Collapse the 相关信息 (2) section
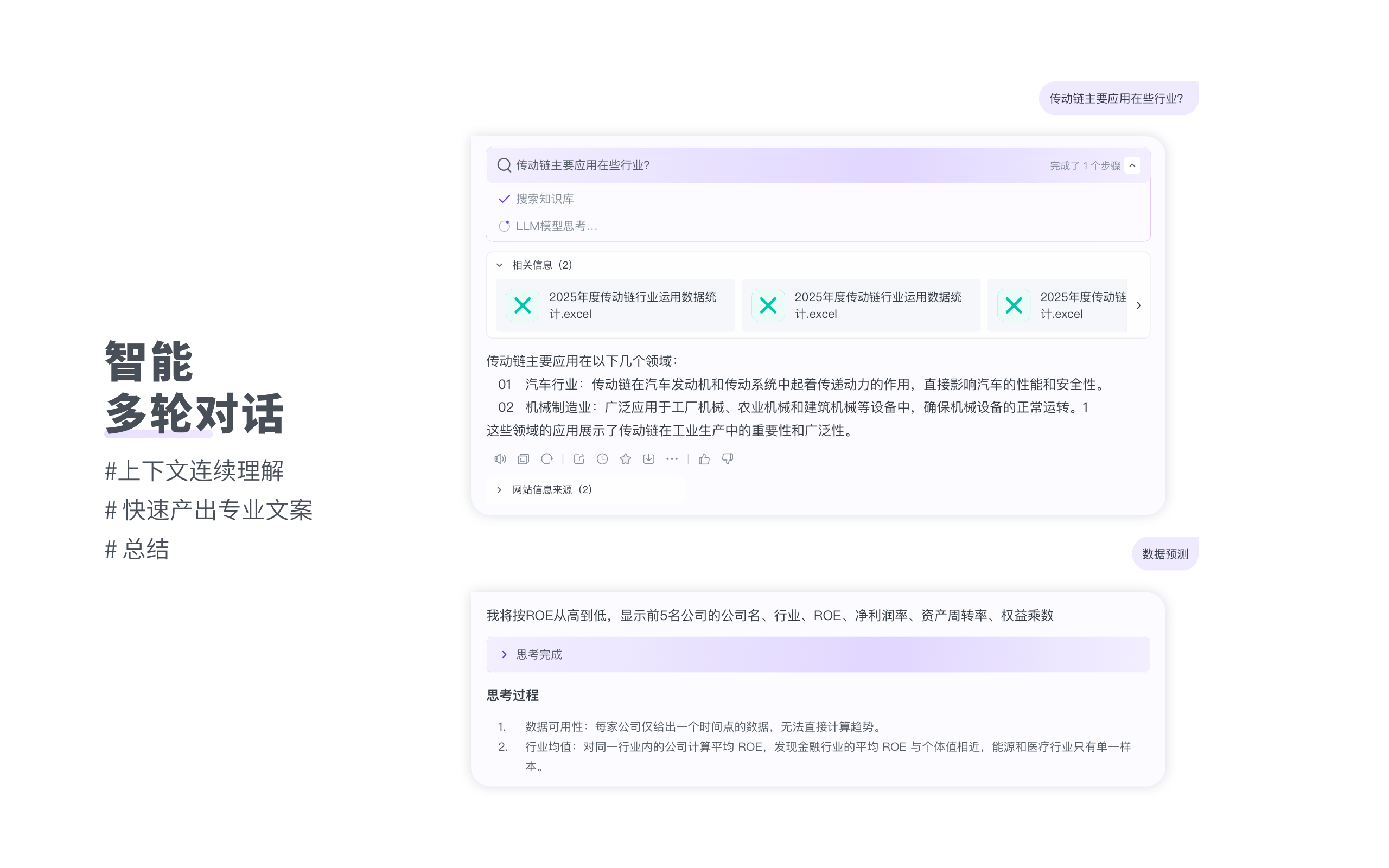Image resolution: width=1389 pixels, height=868 pixels. 499,265
